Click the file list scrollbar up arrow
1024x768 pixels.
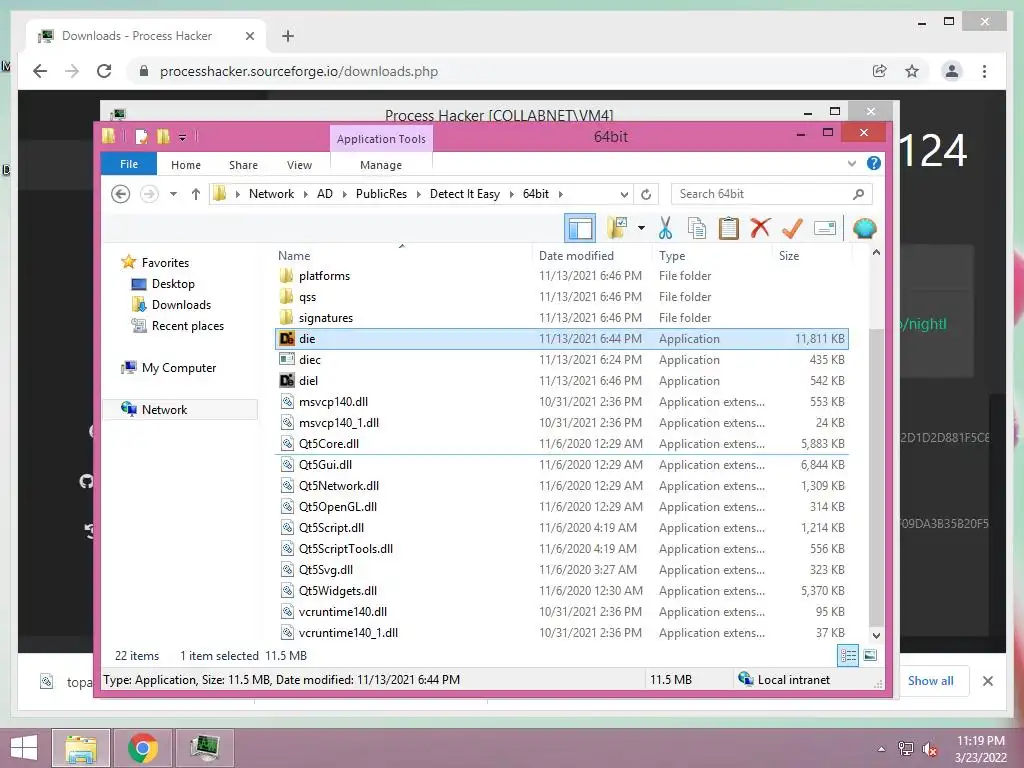tap(876, 253)
